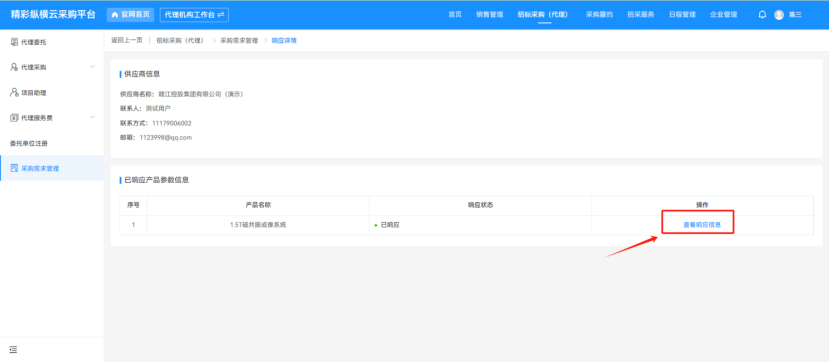Open the 首页 top navigation tab
The height and width of the screenshot is (362, 829).
click(x=455, y=15)
